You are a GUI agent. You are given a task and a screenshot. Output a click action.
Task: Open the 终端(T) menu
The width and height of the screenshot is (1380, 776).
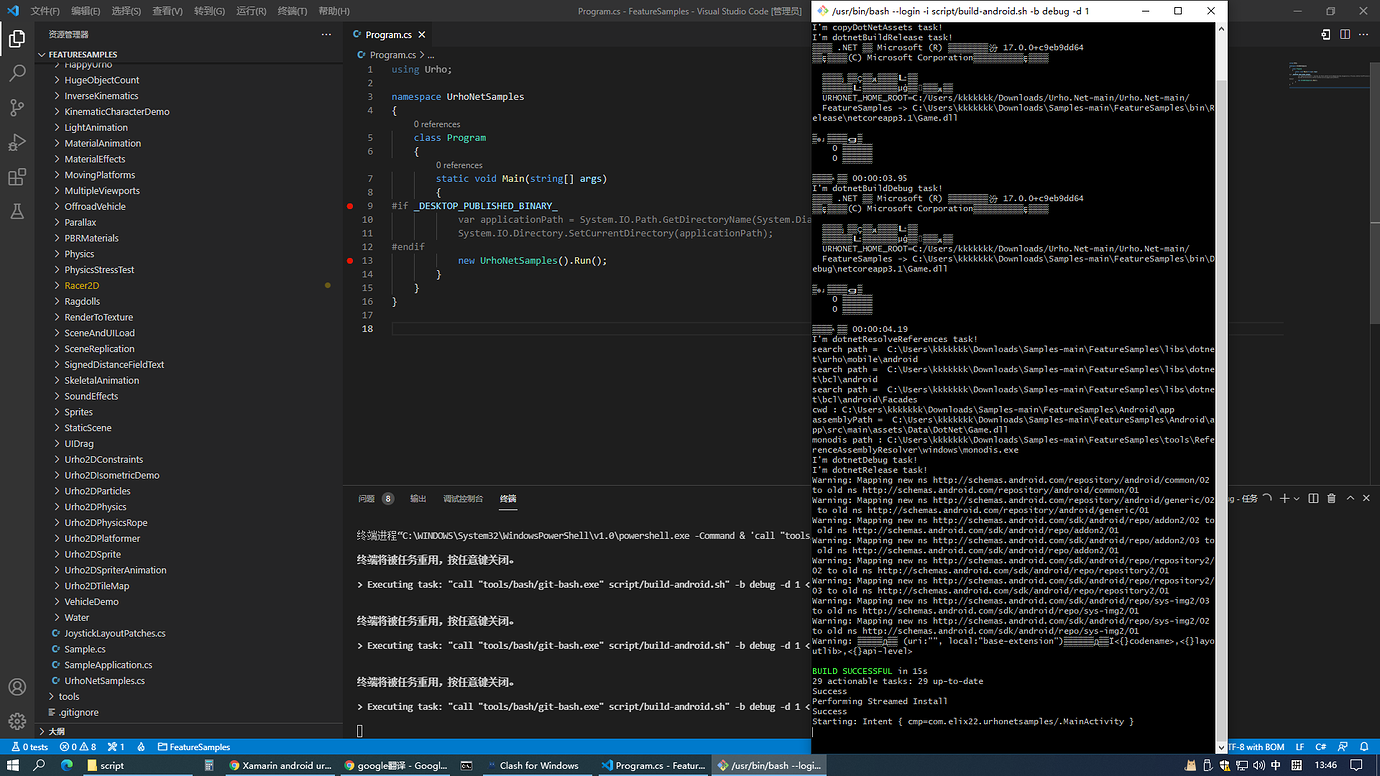292,11
